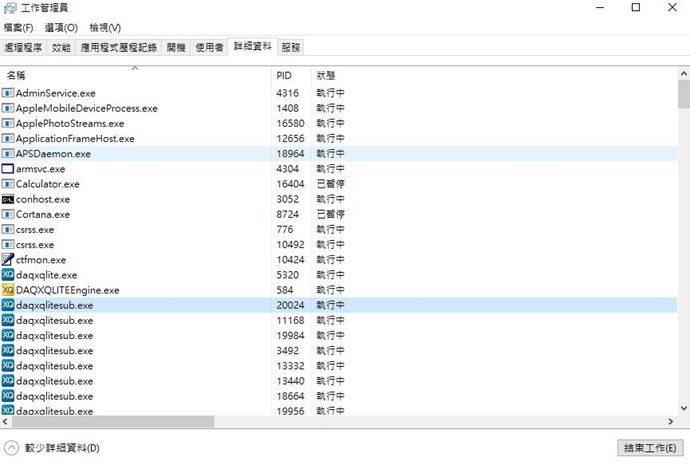Click the APSDaemon.exe icon
Screen dimensions: 690x465
coord(8,154)
